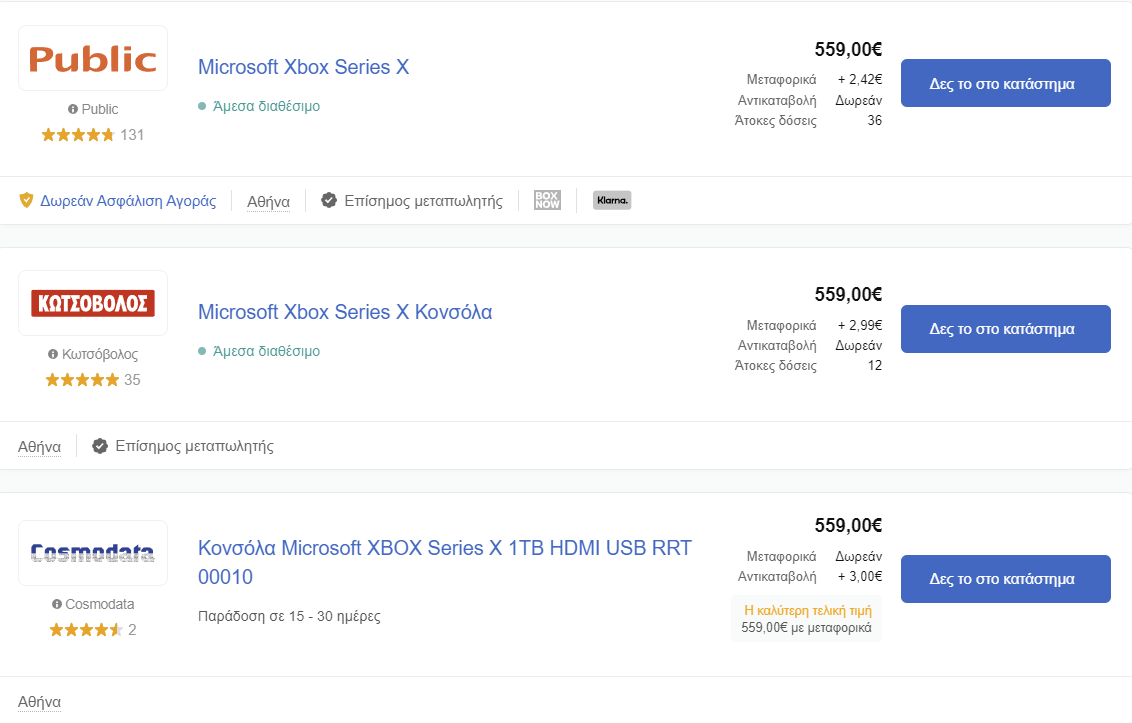The image size is (1132, 723).
Task: Open Microsoft Xbox Series X Κονσόλα link
Action: [x=345, y=312]
